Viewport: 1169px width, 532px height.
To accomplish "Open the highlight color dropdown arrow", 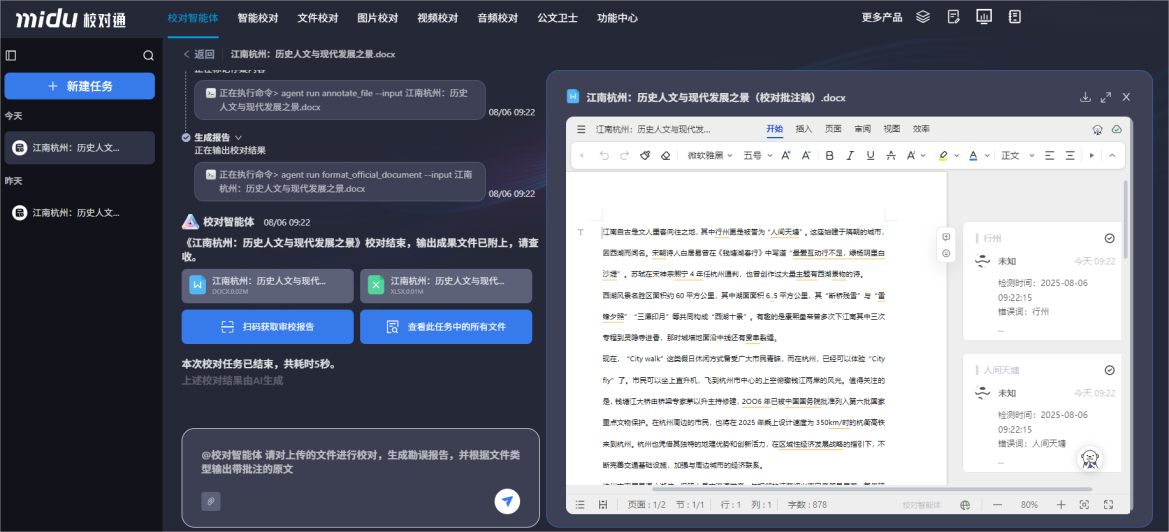I will (958, 156).
